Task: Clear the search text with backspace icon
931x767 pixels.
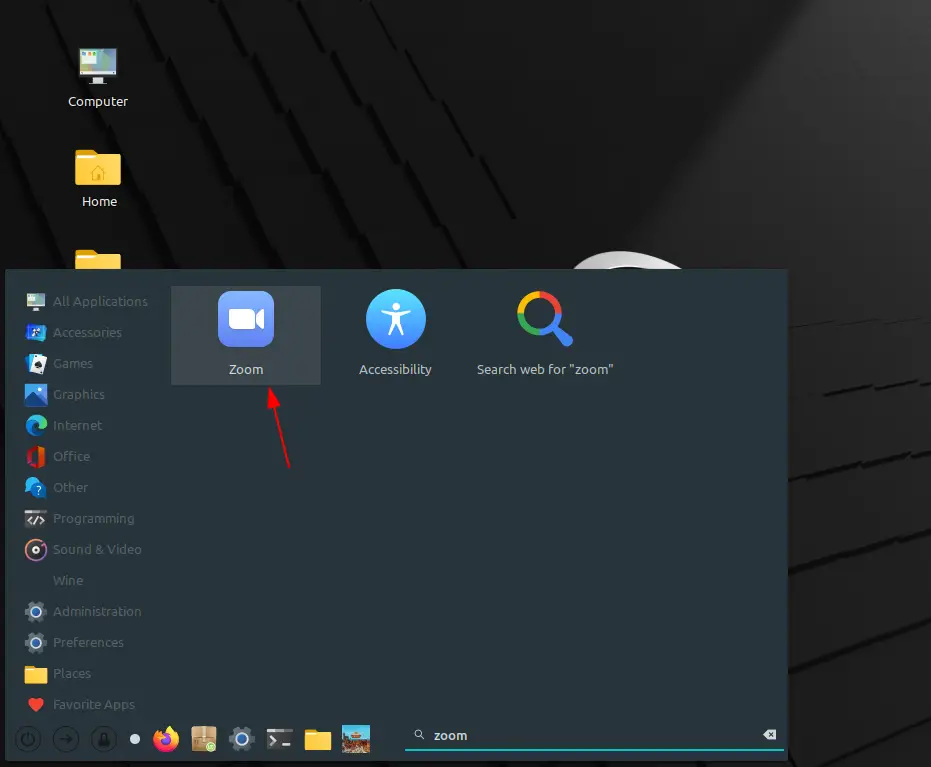Action: coord(770,735)
